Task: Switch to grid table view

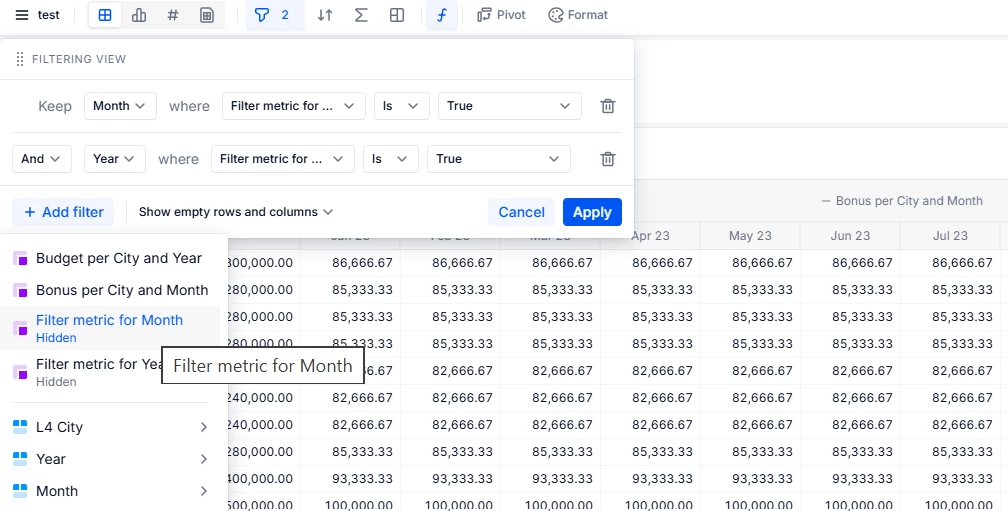Action: (x=105, y=15)
